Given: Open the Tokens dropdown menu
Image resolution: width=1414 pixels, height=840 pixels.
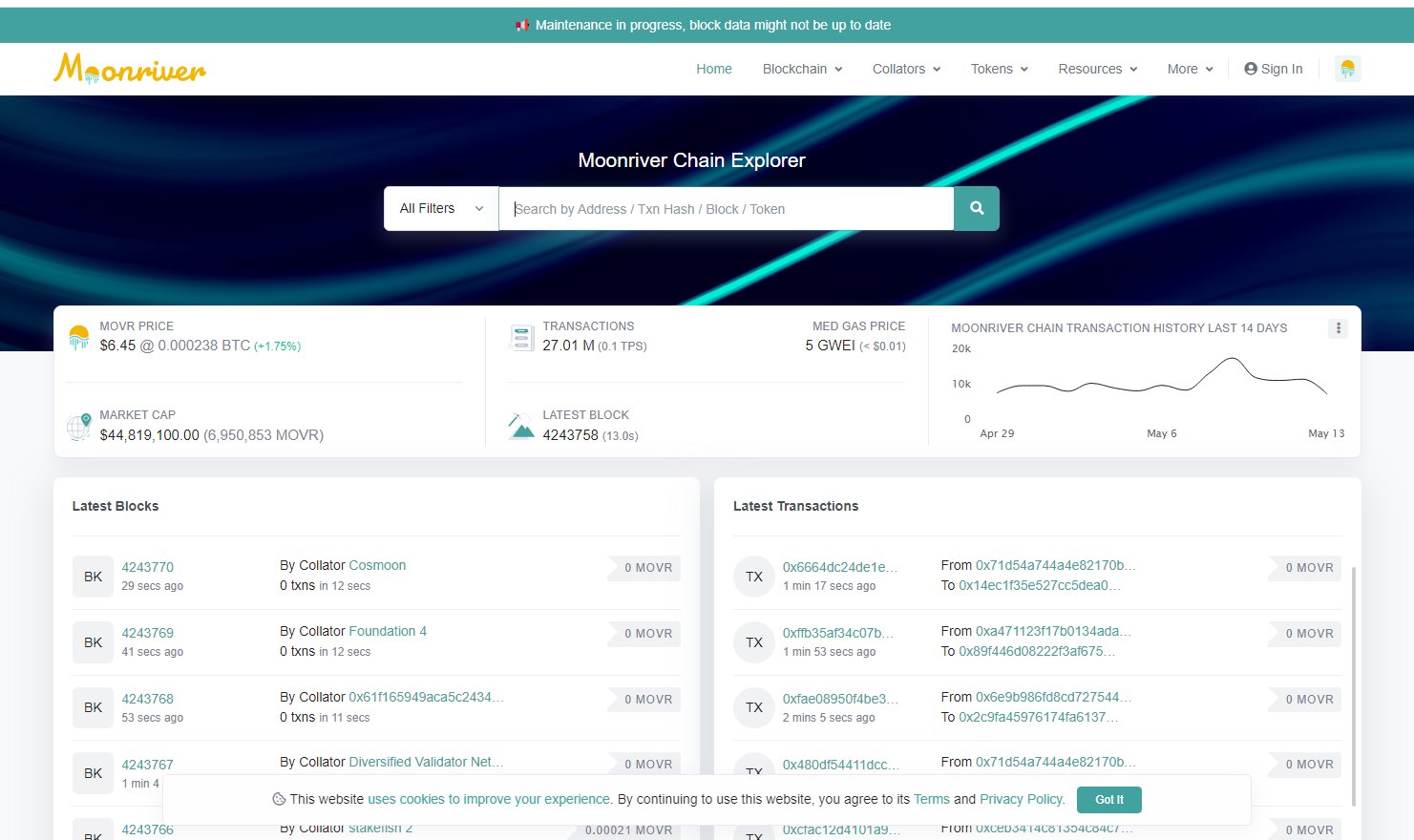Looking at the screenshot, I should click(x=999, y=69).
